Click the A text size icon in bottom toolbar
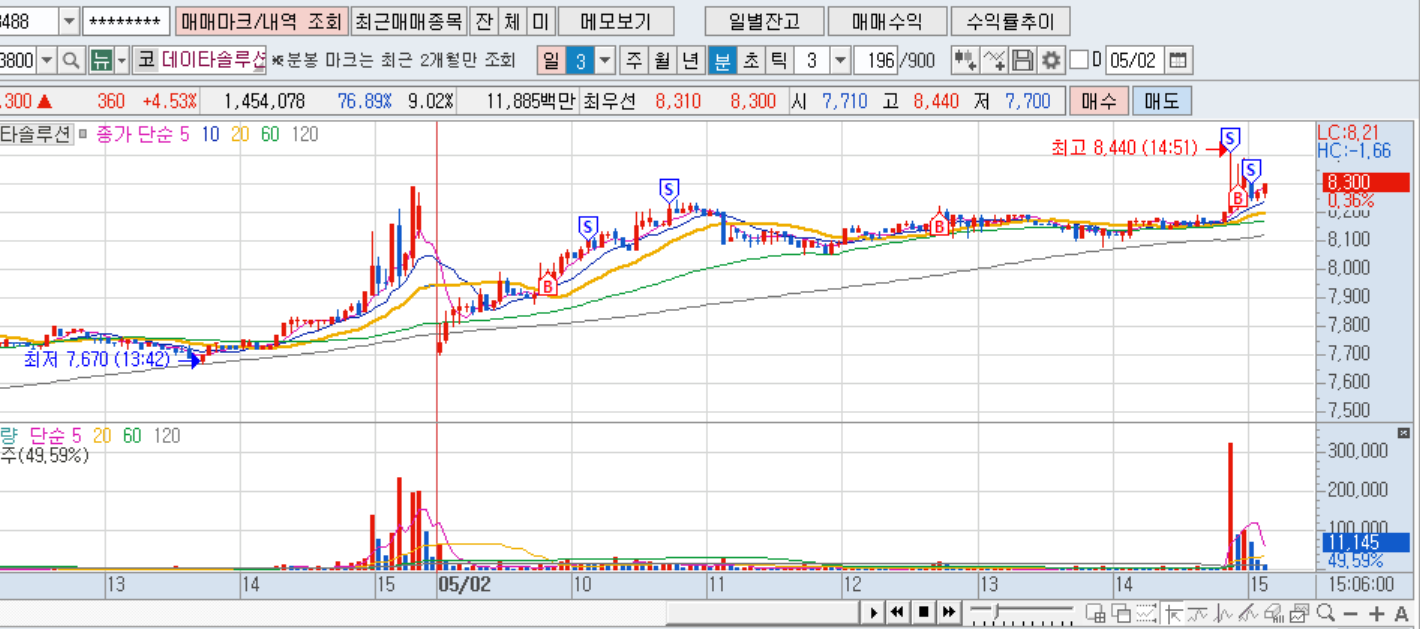 click(x=1402, y=613)
